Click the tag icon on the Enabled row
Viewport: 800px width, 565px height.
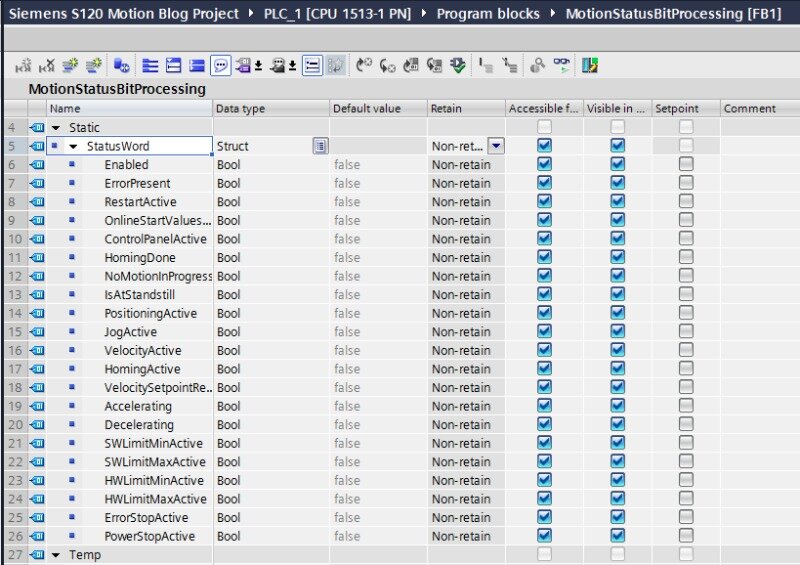click(x=38, y=165)
